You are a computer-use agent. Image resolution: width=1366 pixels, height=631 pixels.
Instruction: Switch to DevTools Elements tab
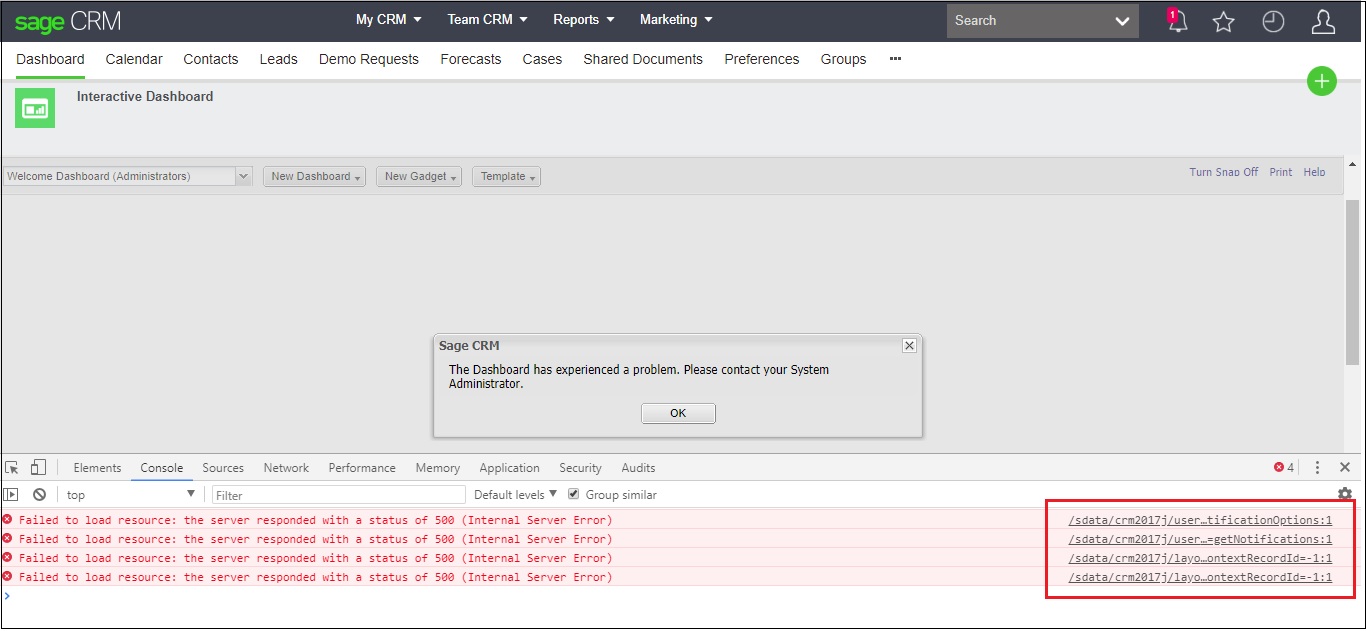coord(97,467)
